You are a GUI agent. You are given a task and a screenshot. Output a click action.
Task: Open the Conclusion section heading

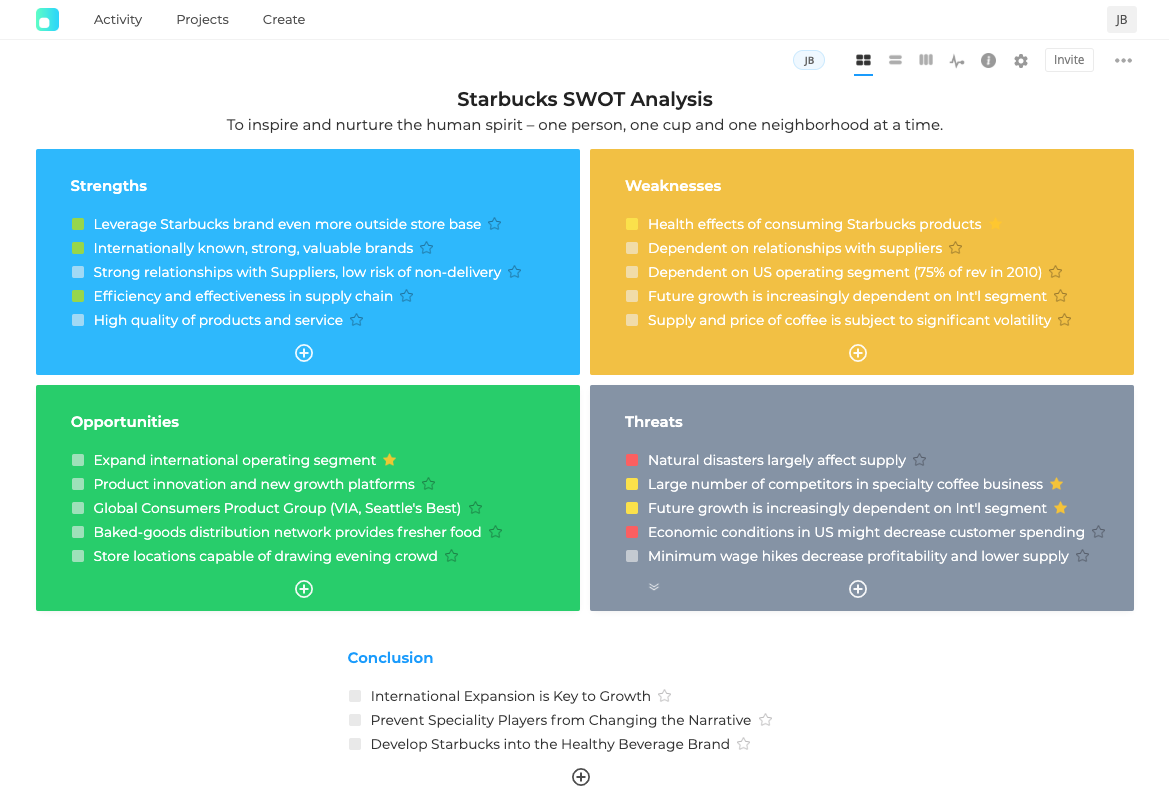click(x=390, y=658)
